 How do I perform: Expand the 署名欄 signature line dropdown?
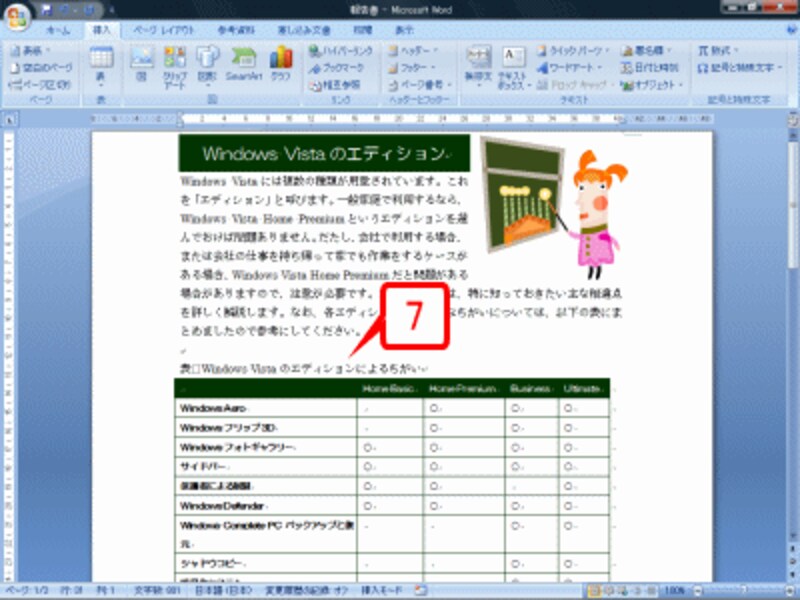pyautogui.click(x=646, y=51)
